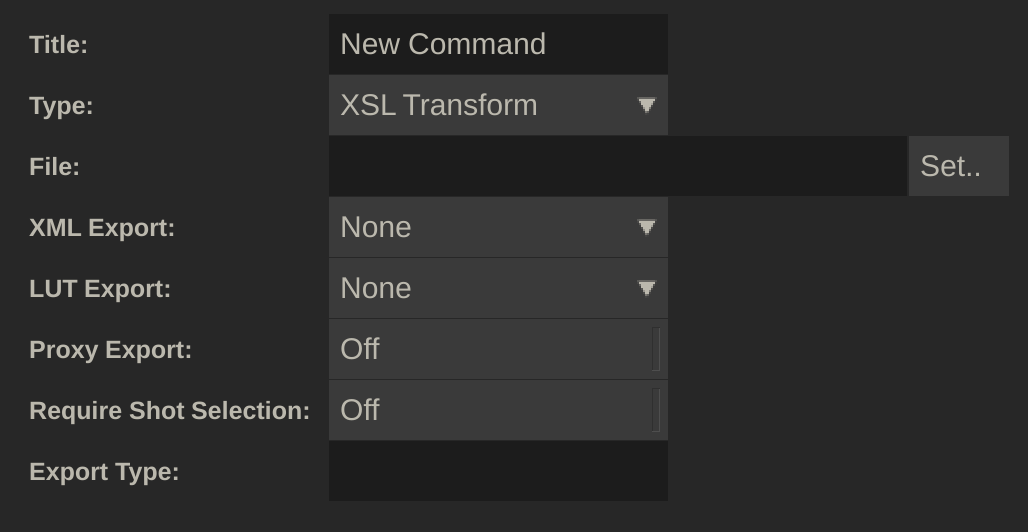Click the LUT Export dropdown arrow icon
Screen dimensions: 1028x532
[647, 288]
